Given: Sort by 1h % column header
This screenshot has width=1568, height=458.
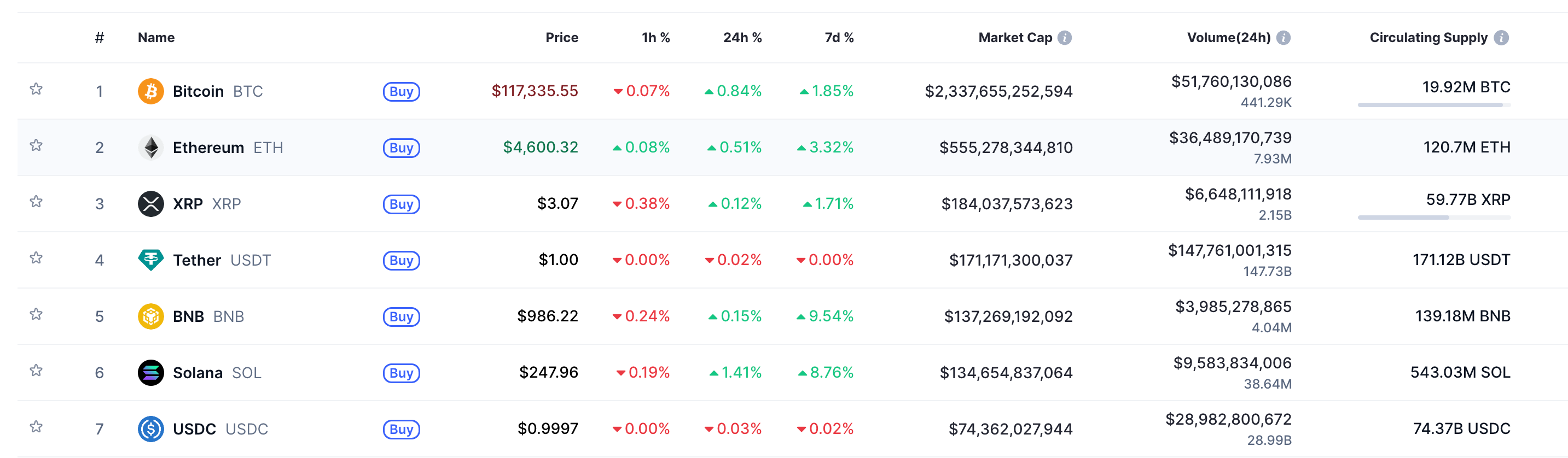Looking at the screenshot, I should click(x=655, y=38).
